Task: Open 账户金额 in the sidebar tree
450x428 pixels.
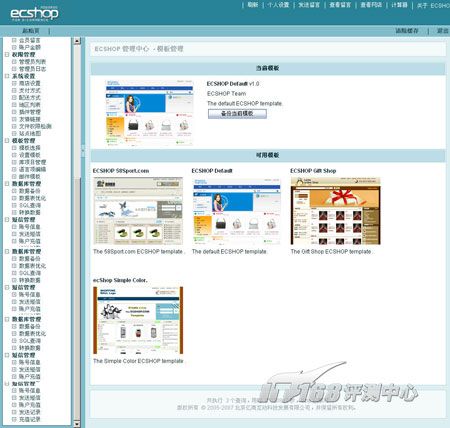Action: point(30,47)
